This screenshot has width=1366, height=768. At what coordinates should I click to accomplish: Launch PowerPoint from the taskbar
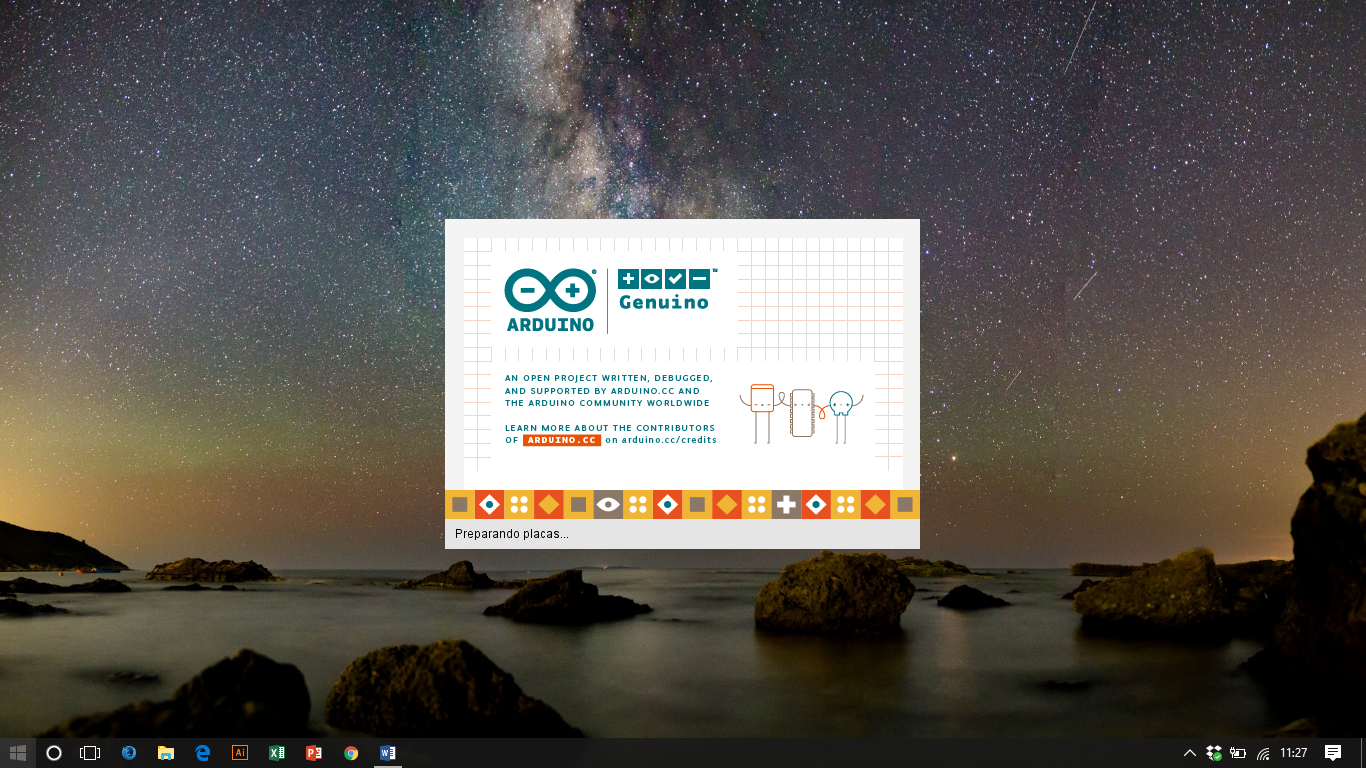click(x=314, y=753)
